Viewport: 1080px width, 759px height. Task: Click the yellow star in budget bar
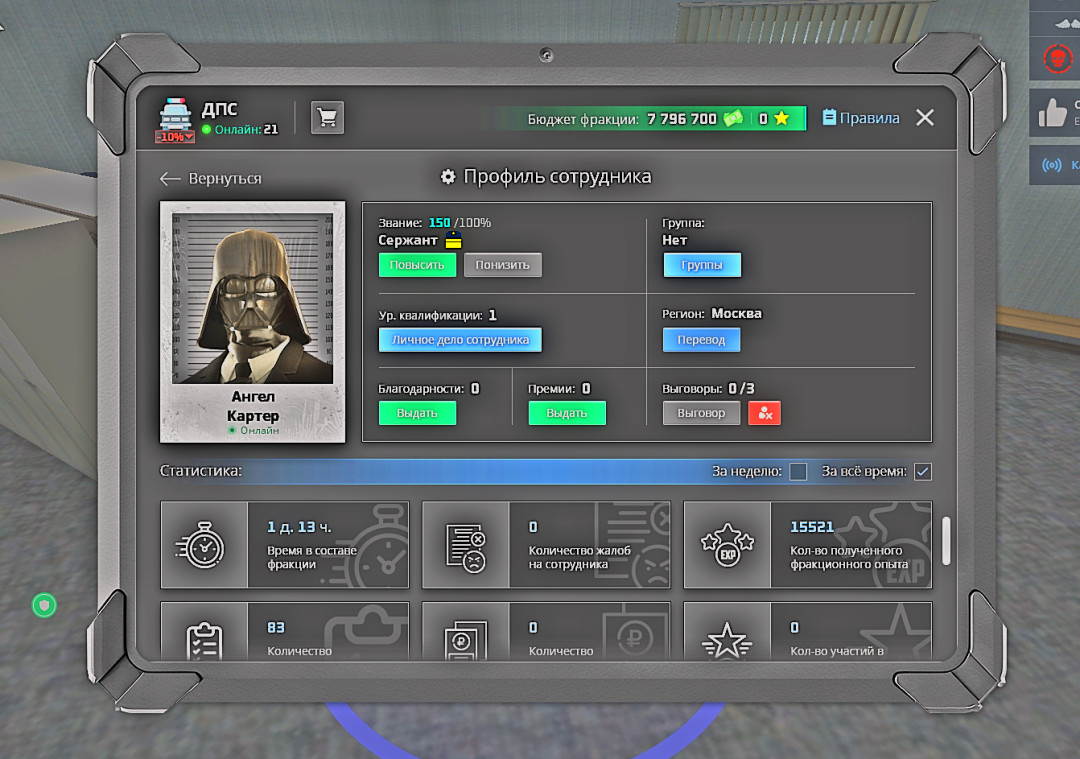click(781, 118)
